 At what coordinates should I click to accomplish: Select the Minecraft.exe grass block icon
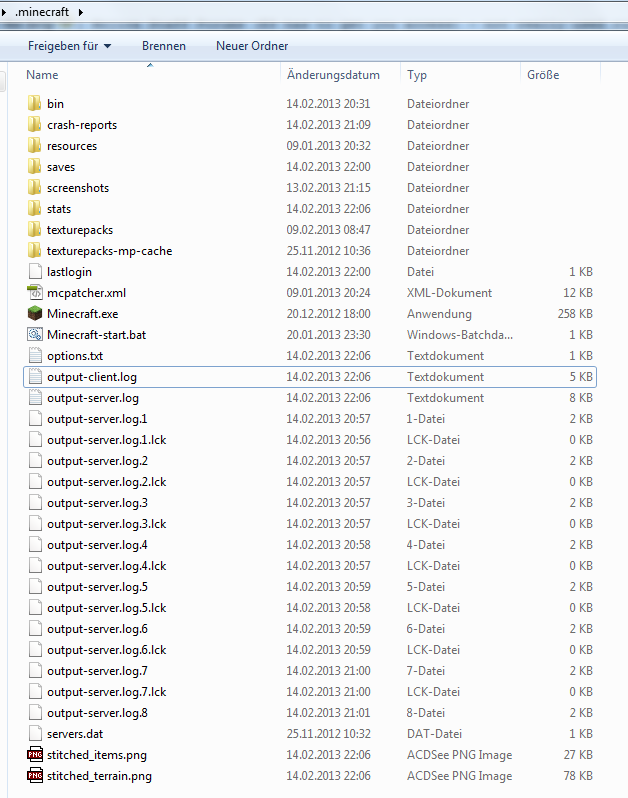[x=35, y=314]
